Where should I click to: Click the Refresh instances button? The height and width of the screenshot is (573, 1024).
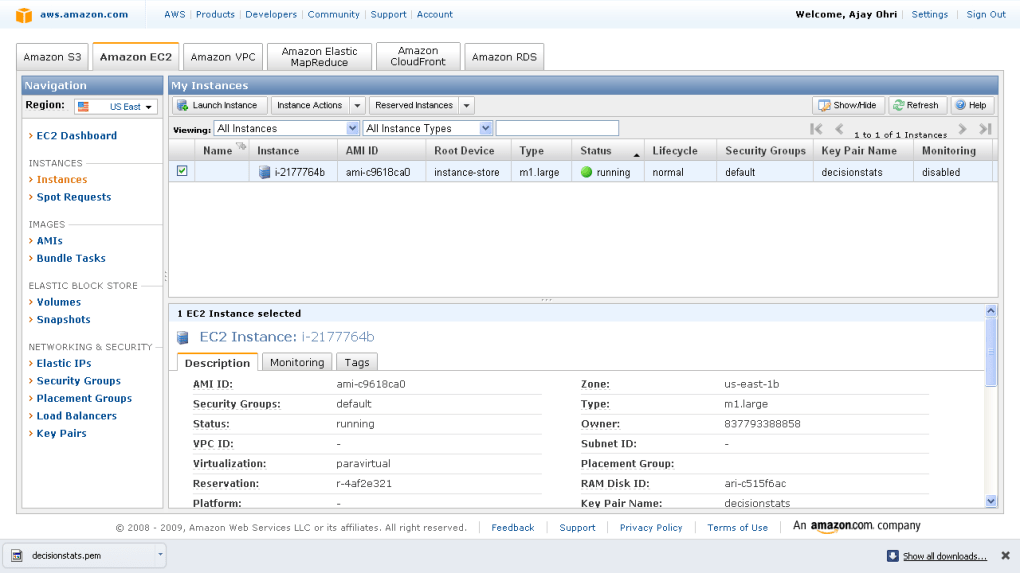point(915,105)
